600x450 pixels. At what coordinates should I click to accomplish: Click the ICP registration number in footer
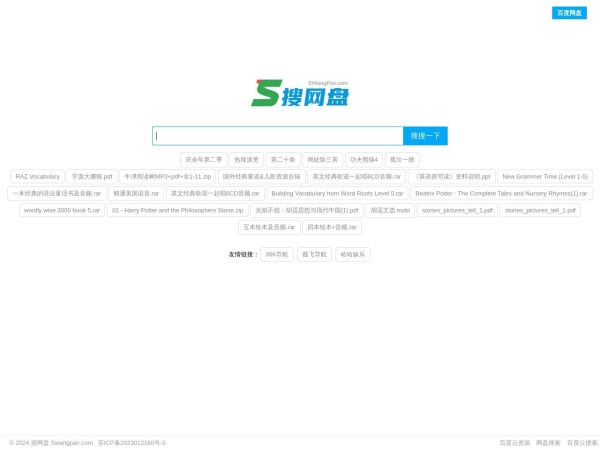132,442
